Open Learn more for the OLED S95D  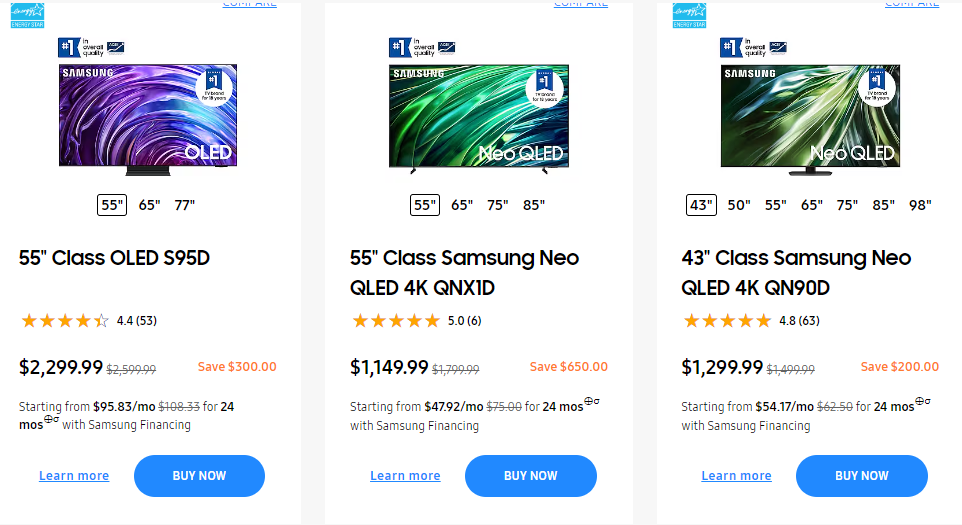pos(74,476)
